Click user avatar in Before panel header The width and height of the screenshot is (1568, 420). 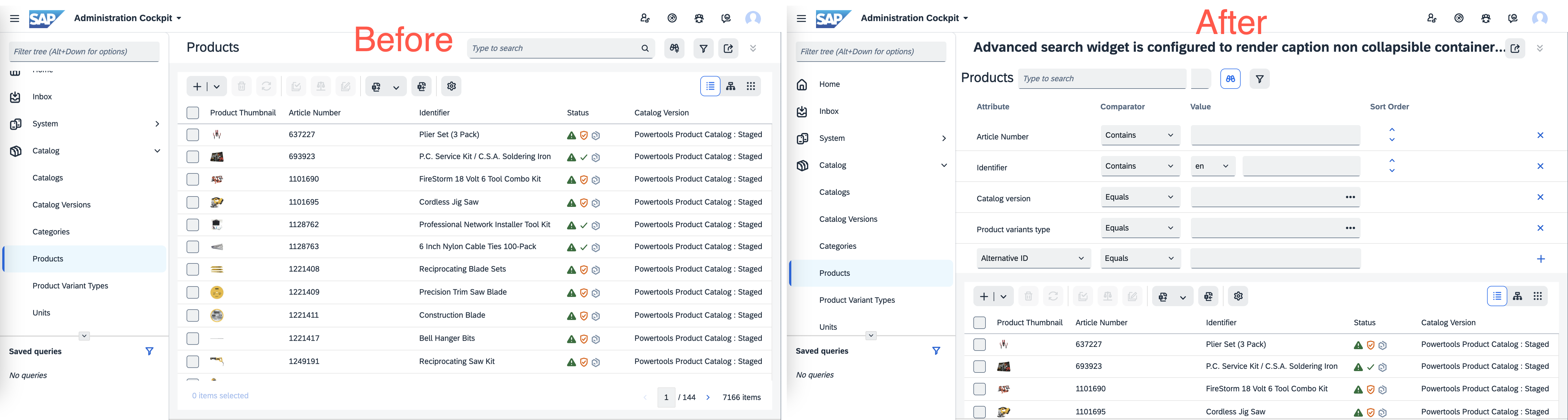coord(753,18)
